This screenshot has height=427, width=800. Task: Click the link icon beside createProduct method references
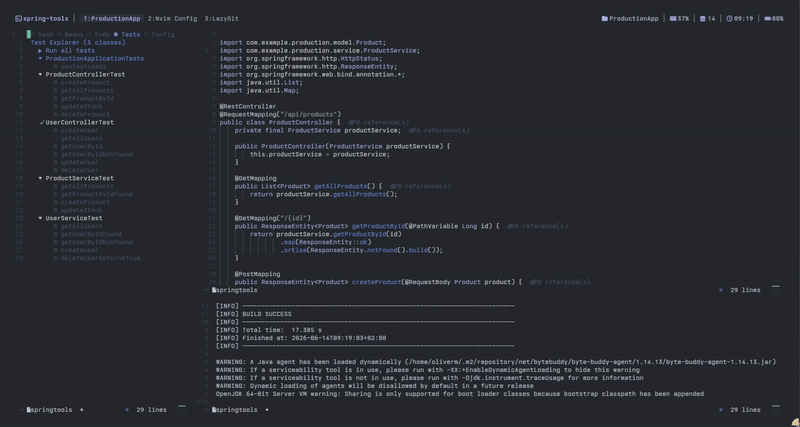pos(533,282)
